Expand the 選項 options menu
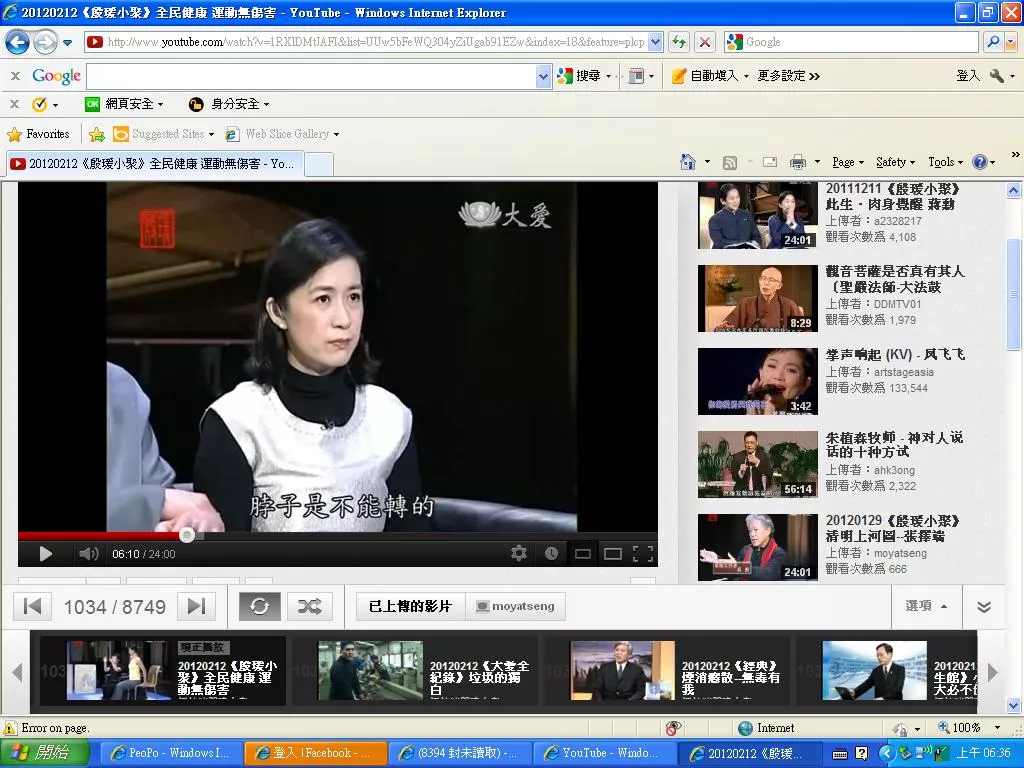This screenshot has height=768, width=1024. point(926,606)
